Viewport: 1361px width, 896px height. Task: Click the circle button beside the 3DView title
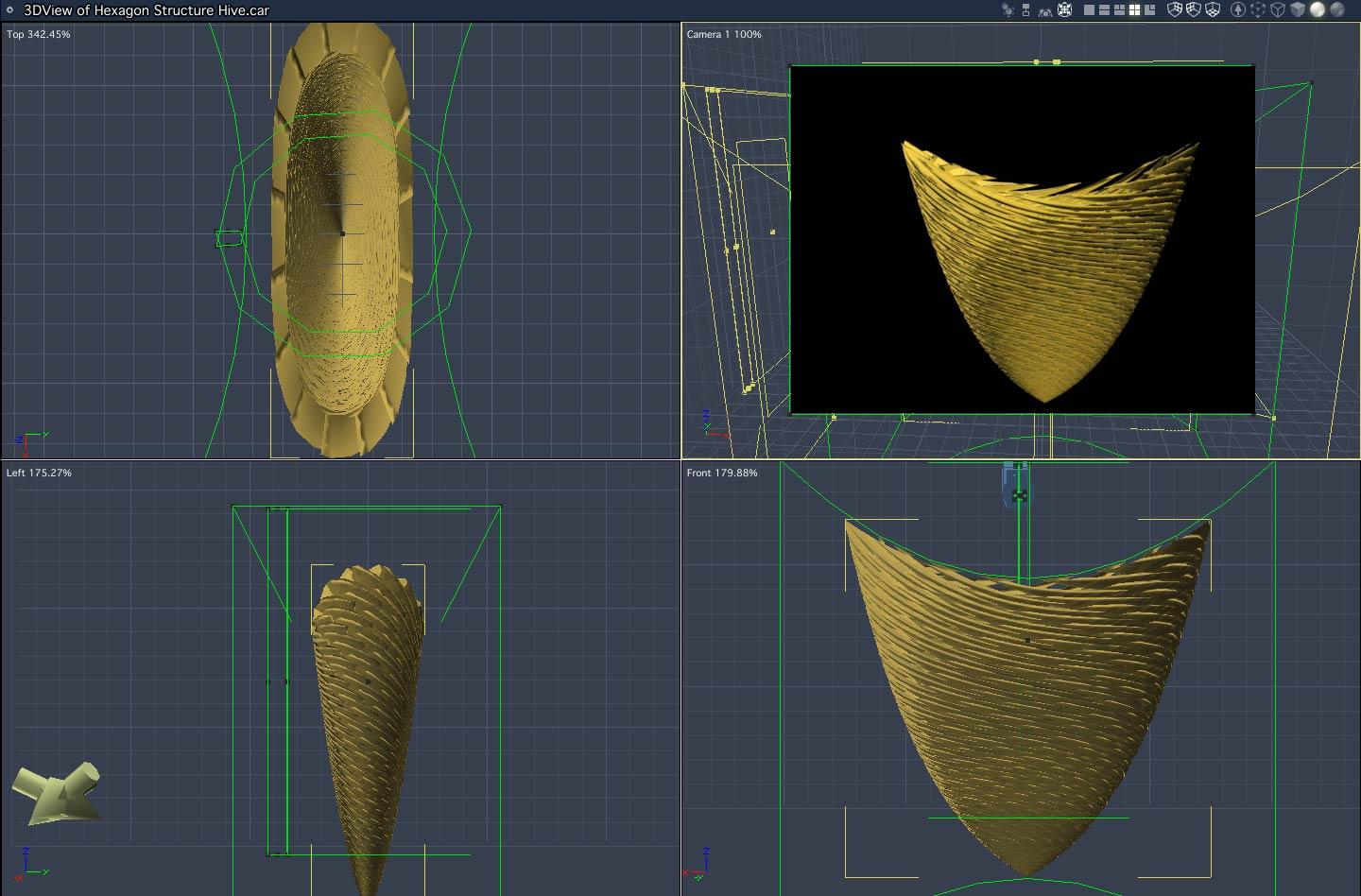[9, 10]
